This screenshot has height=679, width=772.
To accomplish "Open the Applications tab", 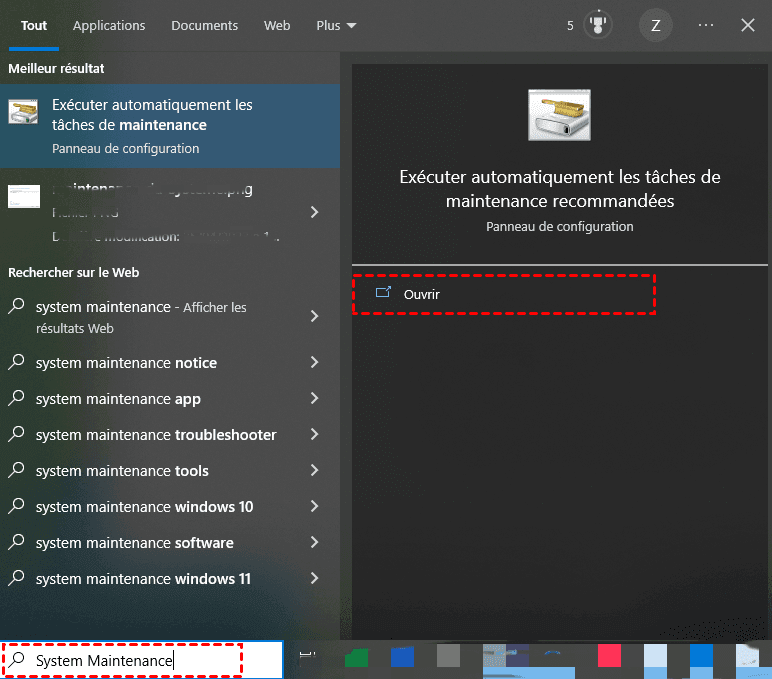I will tap(109, 26).
